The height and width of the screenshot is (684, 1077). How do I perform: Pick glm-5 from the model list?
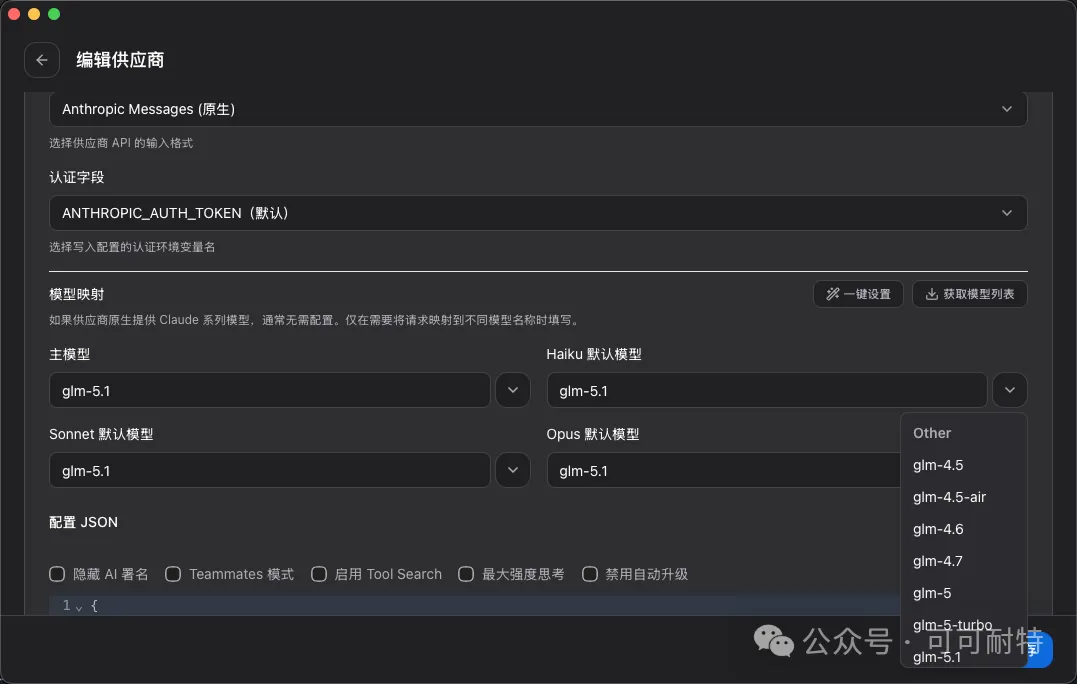point(963,593)
